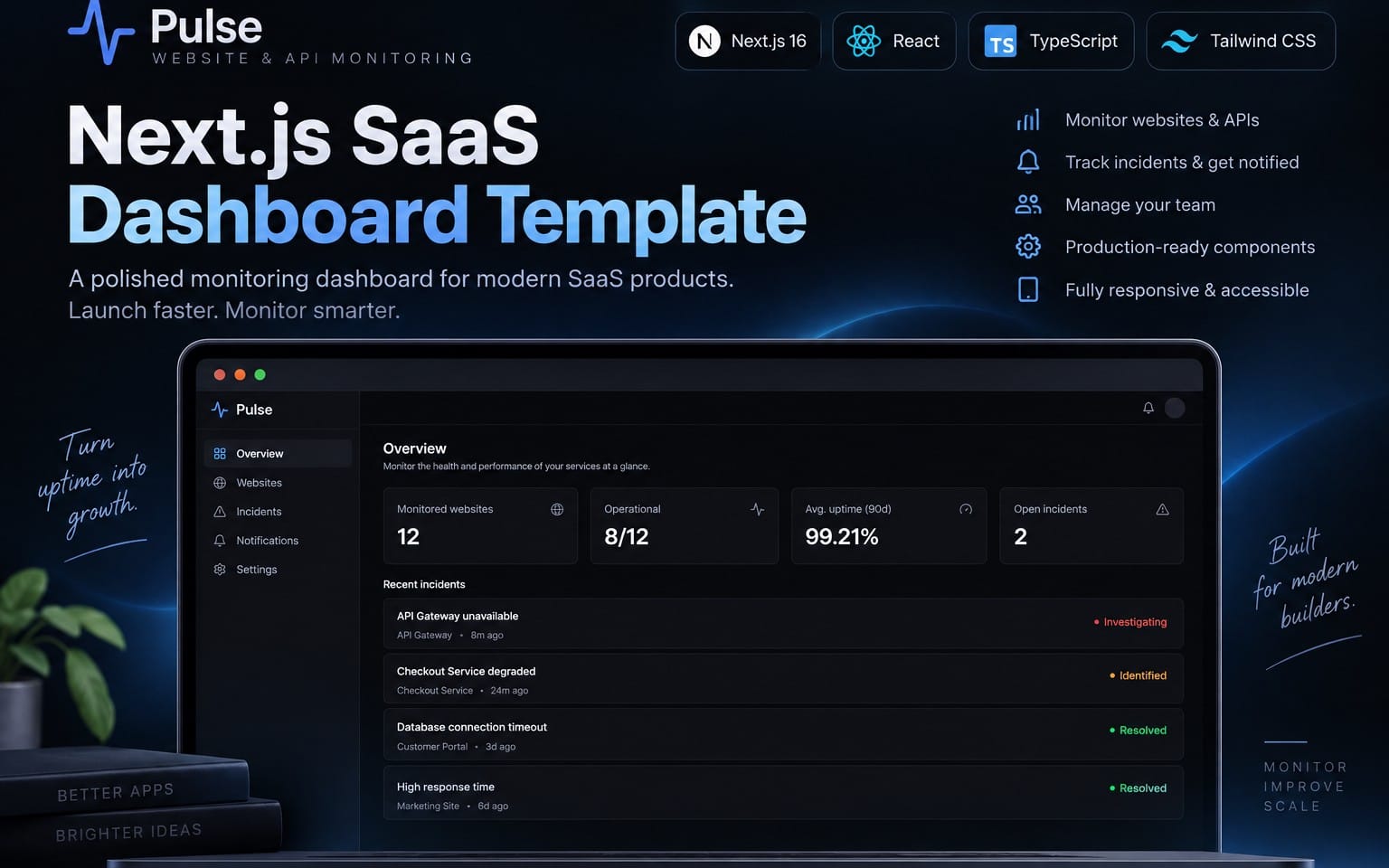Click the Recent incidents heading
Screen dimensions: 1389x868
424,584
